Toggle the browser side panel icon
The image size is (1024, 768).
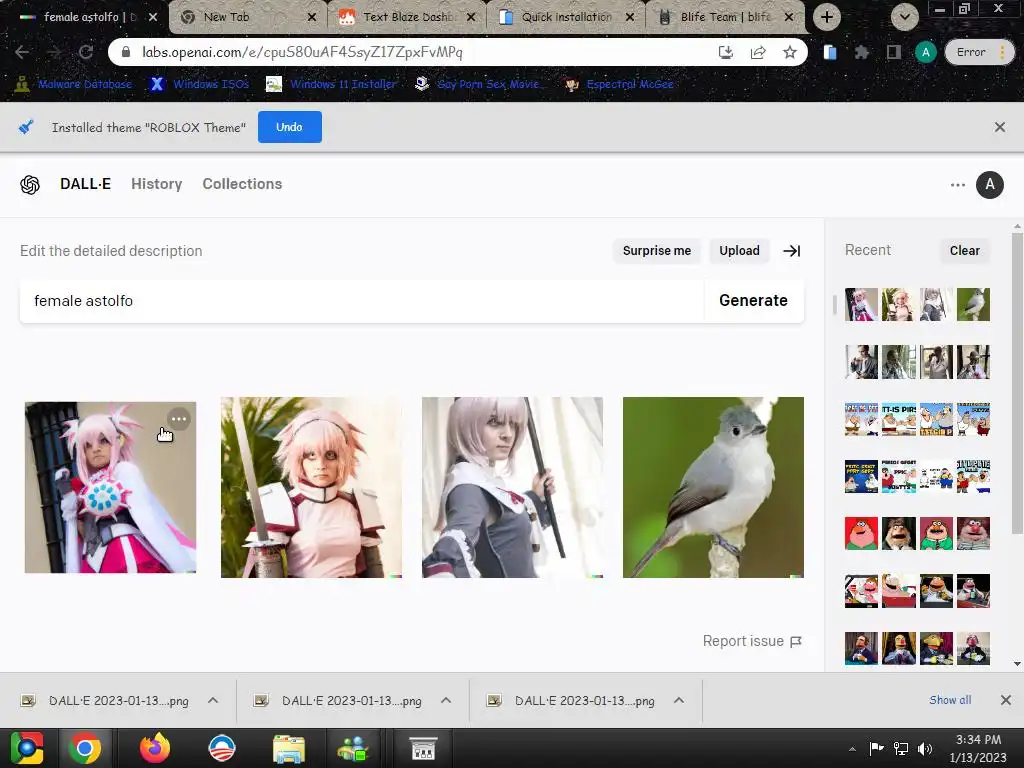click(x=893, y=52)
